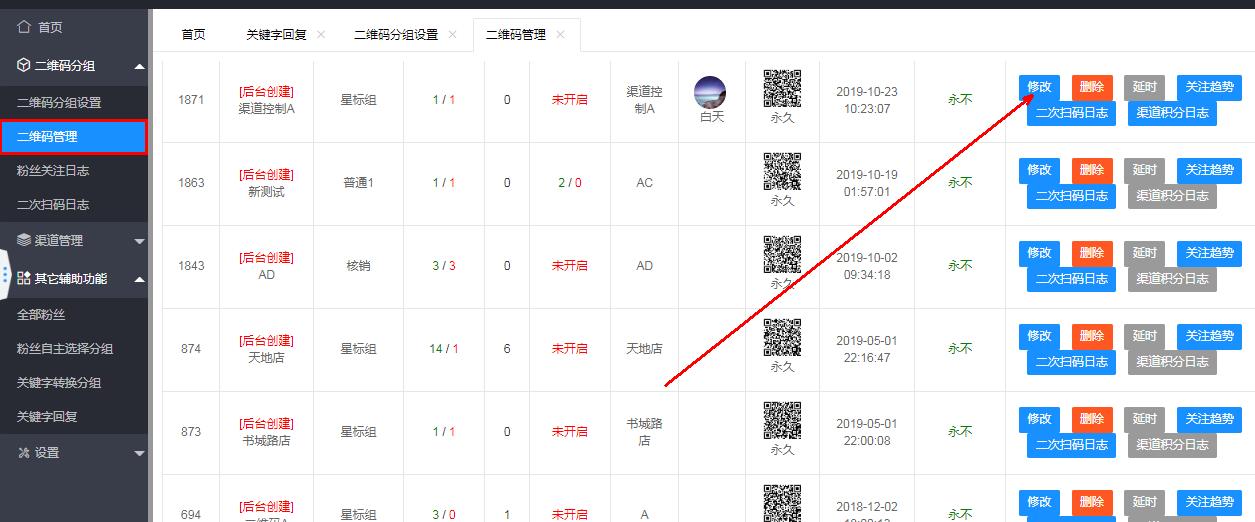Click the 天地店 name in row 874
This screenshot has height=522, width=1255.
(266, 357)
